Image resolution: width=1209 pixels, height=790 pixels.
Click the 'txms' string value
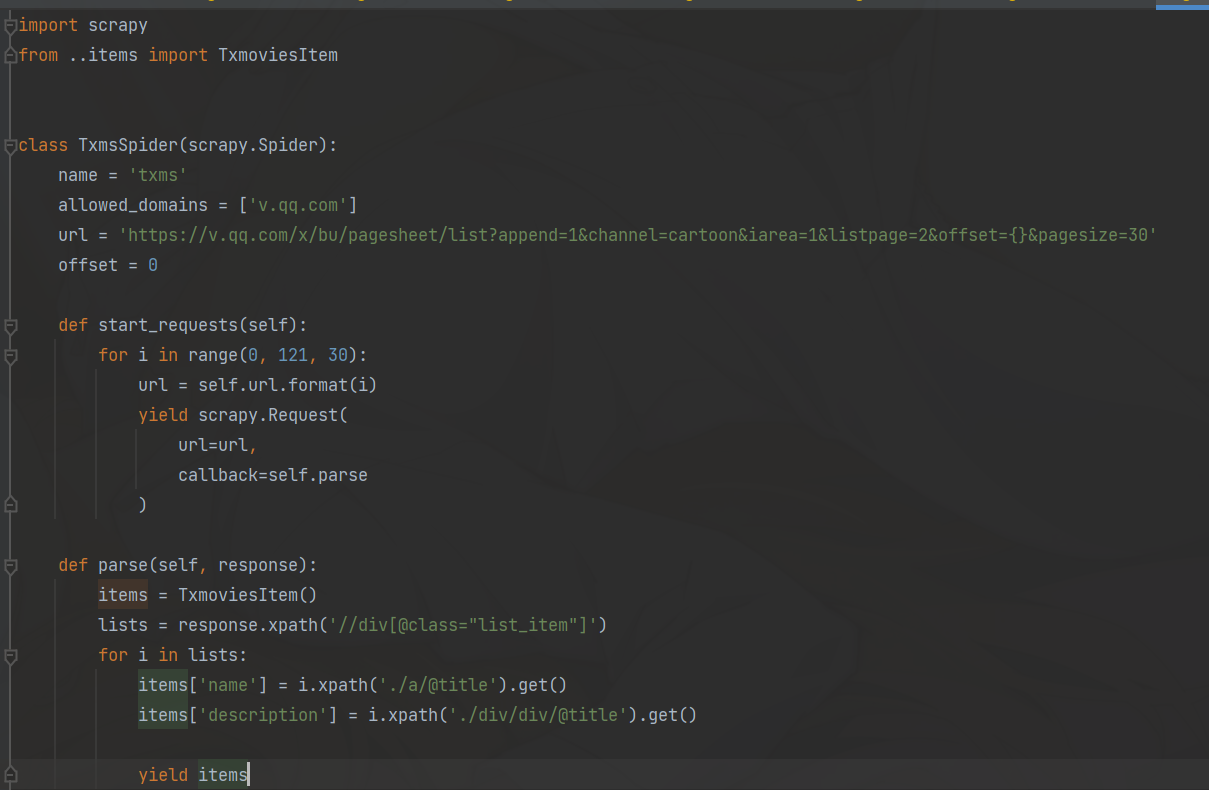point(158,175)
